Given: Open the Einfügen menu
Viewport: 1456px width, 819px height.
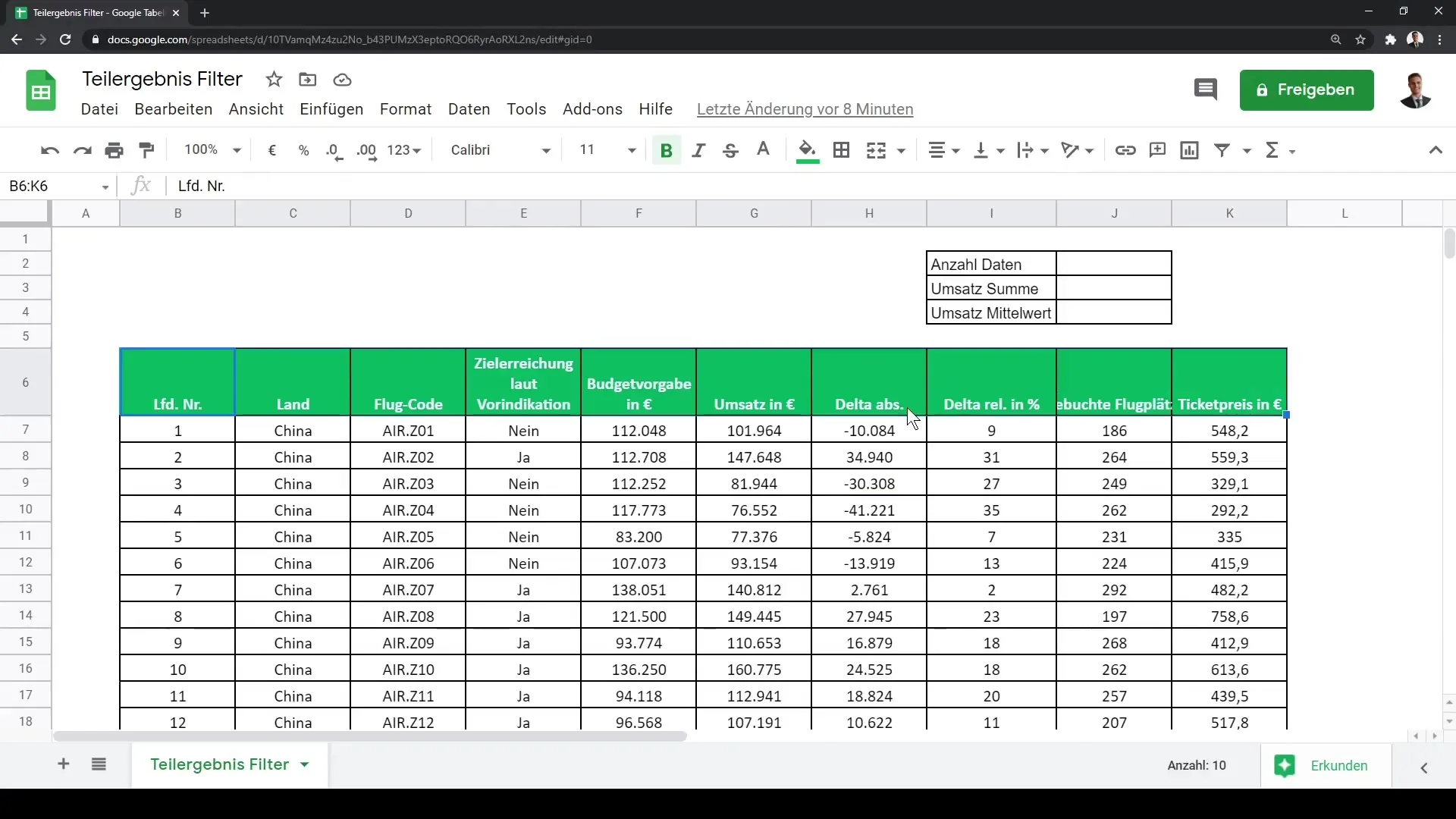Looking at the screenshot, I should pyautogui.click(x=331, y=109).
